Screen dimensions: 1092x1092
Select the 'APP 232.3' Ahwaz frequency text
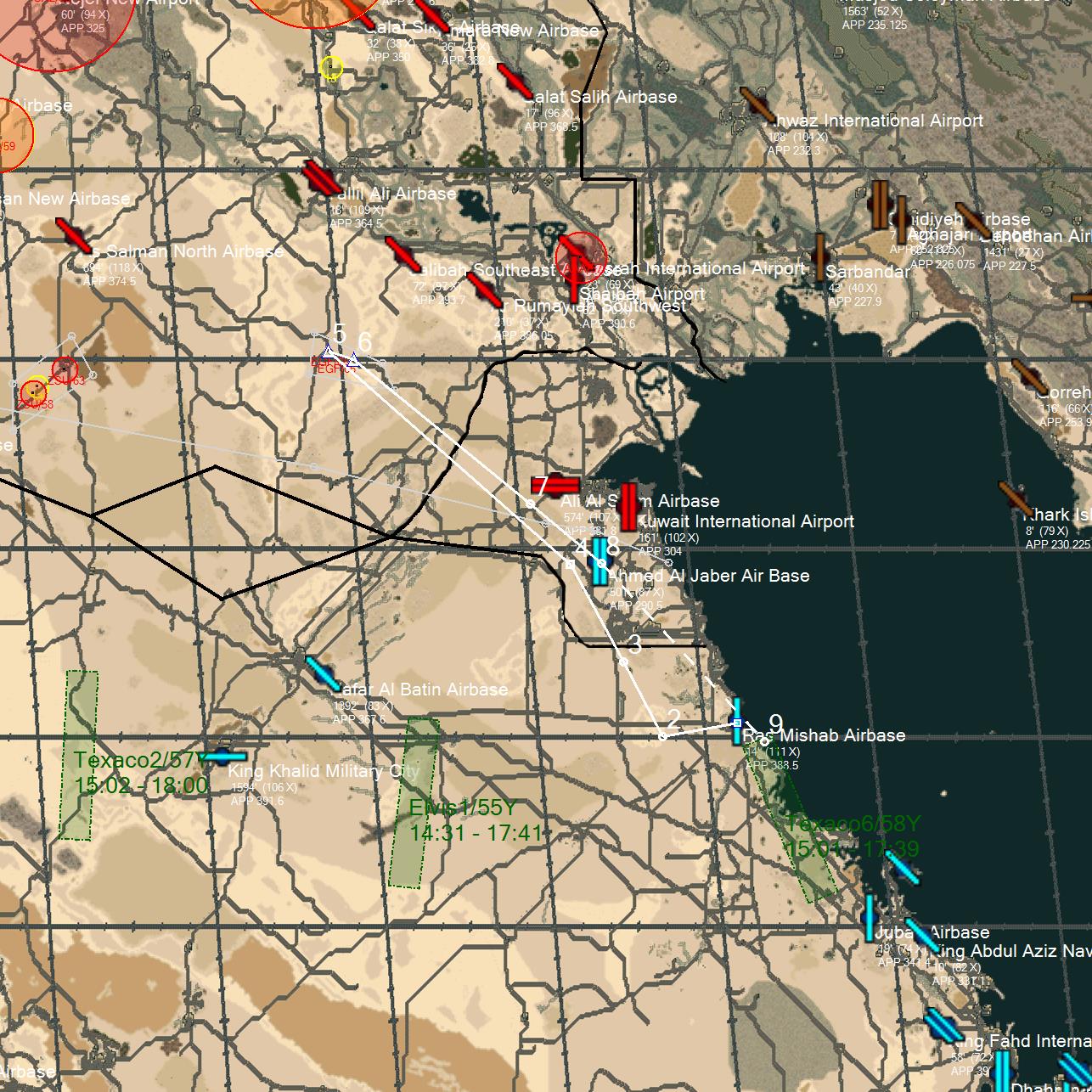tap(794, 150)
